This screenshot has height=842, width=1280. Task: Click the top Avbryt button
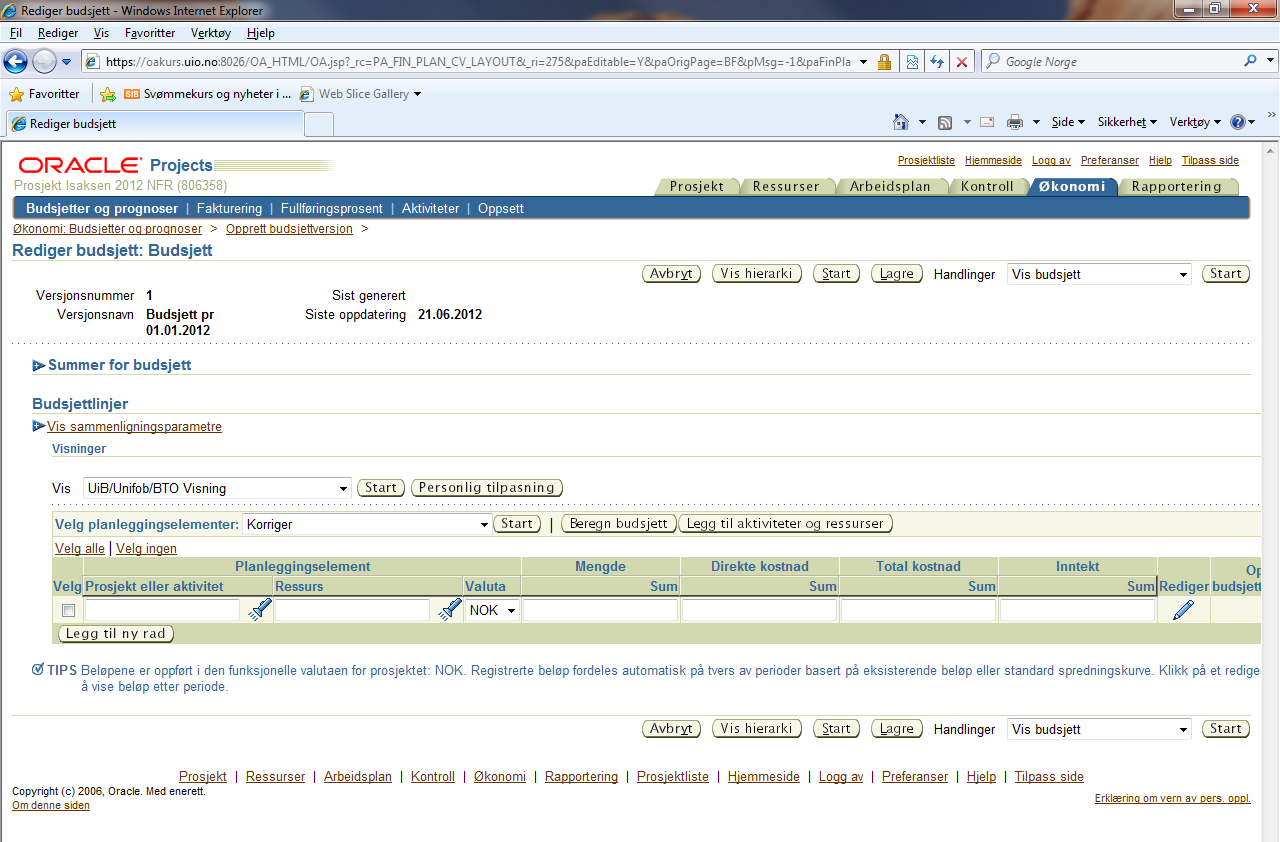[x=671, y=274]
